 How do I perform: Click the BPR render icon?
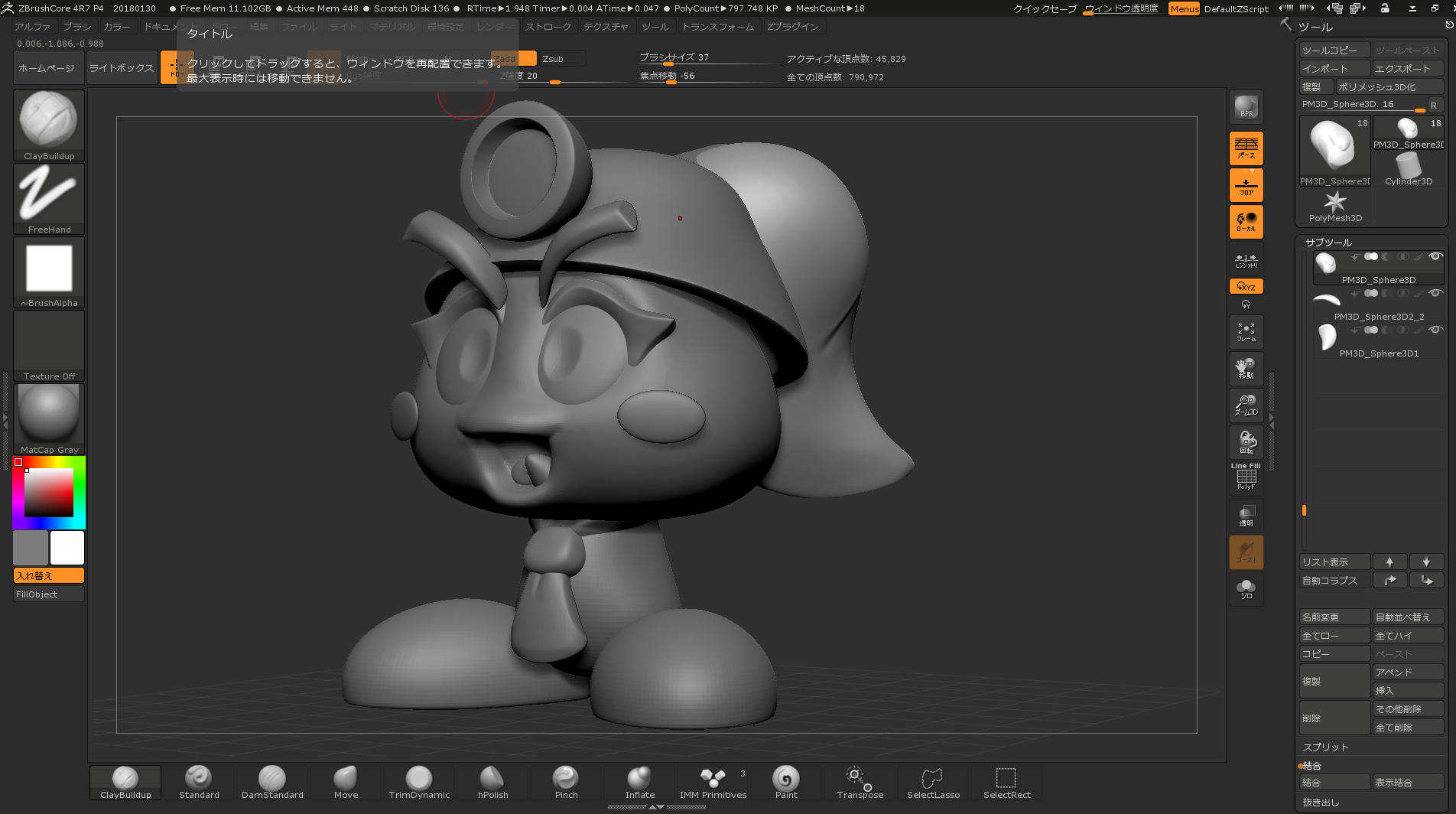point(1246,107)
